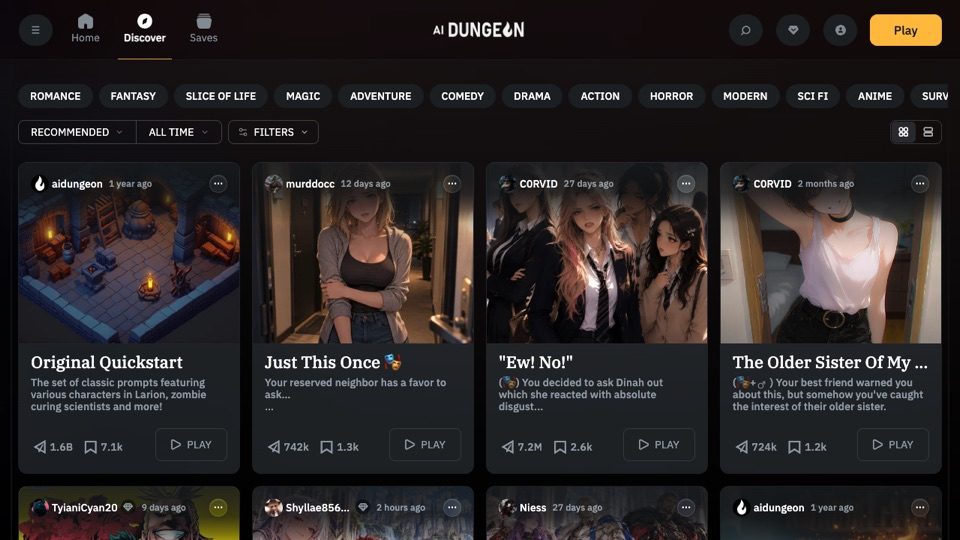Screen dimensions: 960x540
Task: Open options menu on "Ew! No!" card
Action: point(686,184)
